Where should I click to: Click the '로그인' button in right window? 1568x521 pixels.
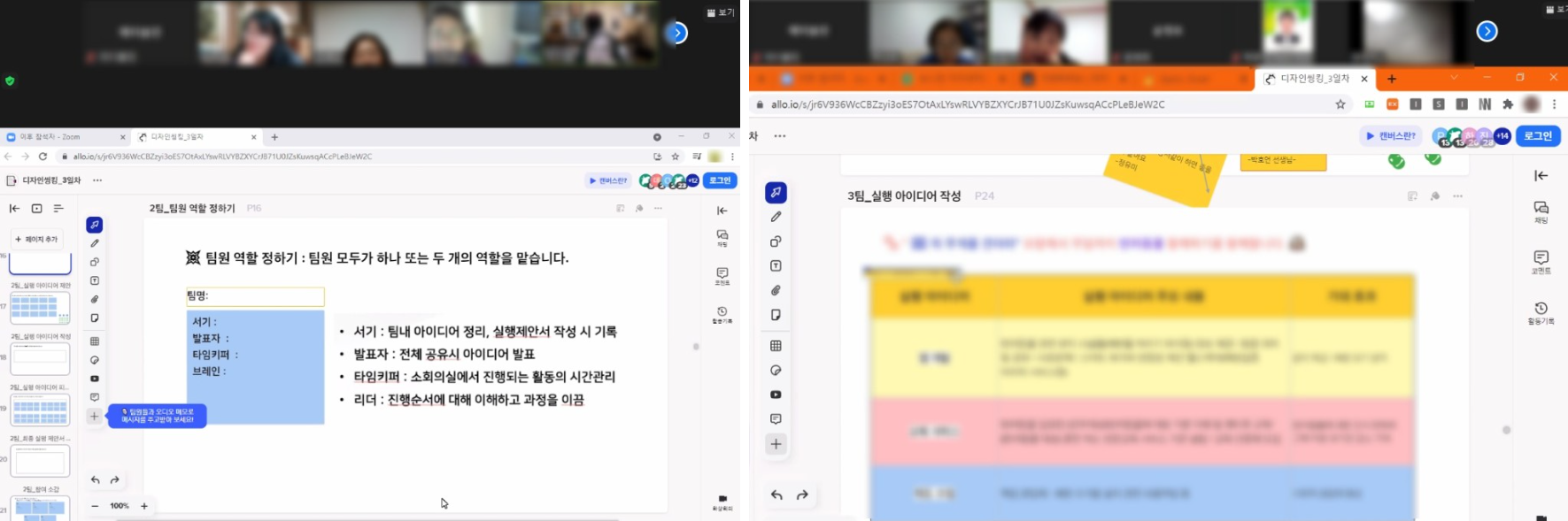pos(1538,136)
